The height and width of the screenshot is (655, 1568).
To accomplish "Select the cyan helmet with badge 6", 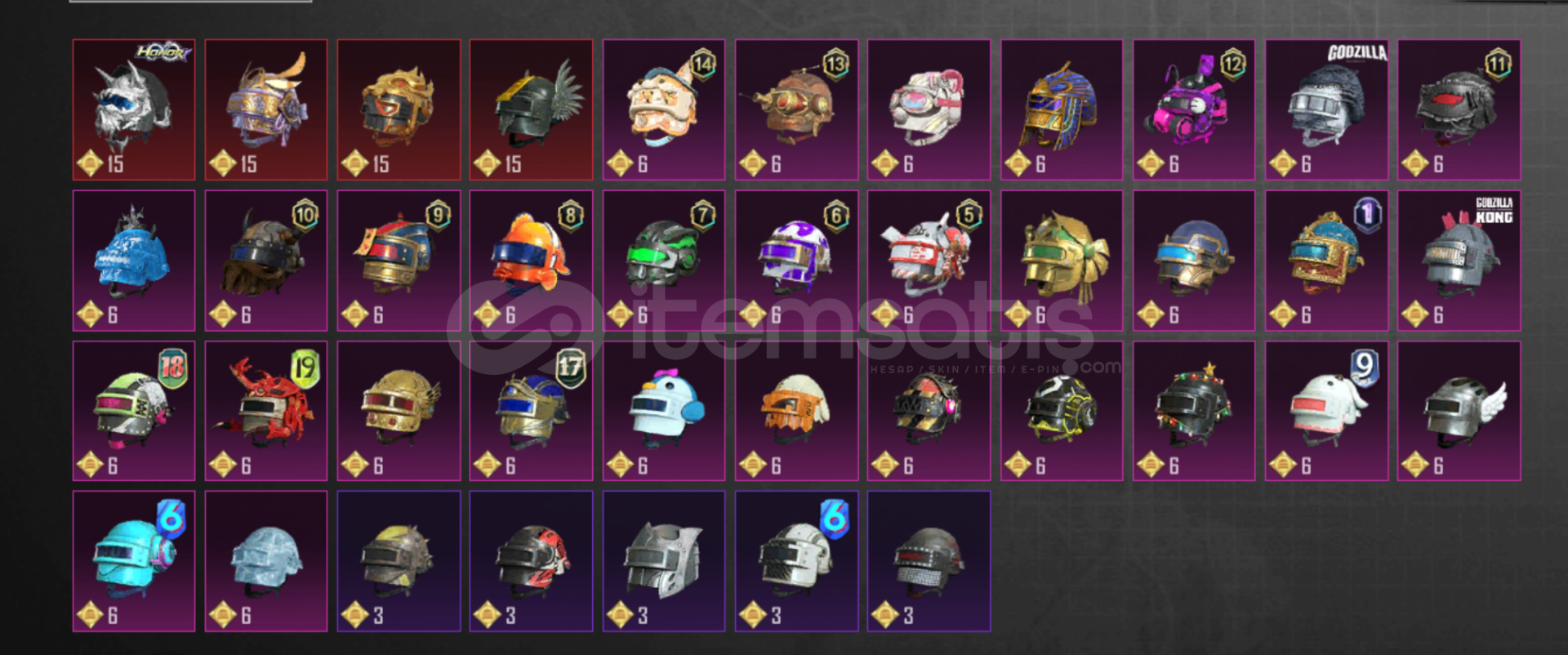I will pos(134,561).
